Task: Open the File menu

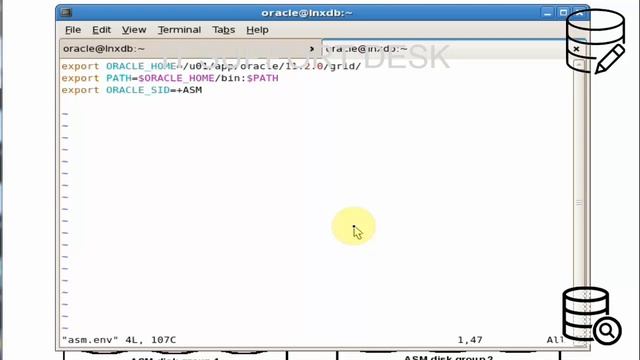Action: (73, 30)
